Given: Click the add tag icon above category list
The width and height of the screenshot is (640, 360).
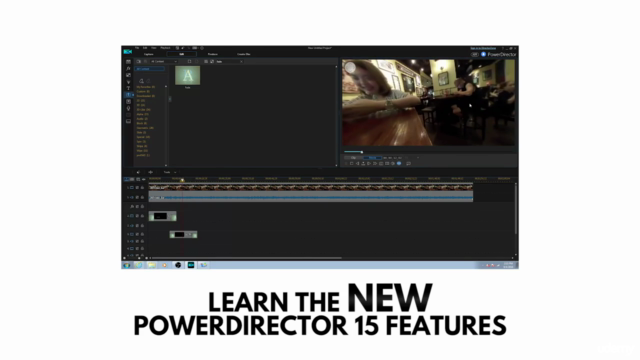Looking at the screenshot, I should [x=141, y=81].
